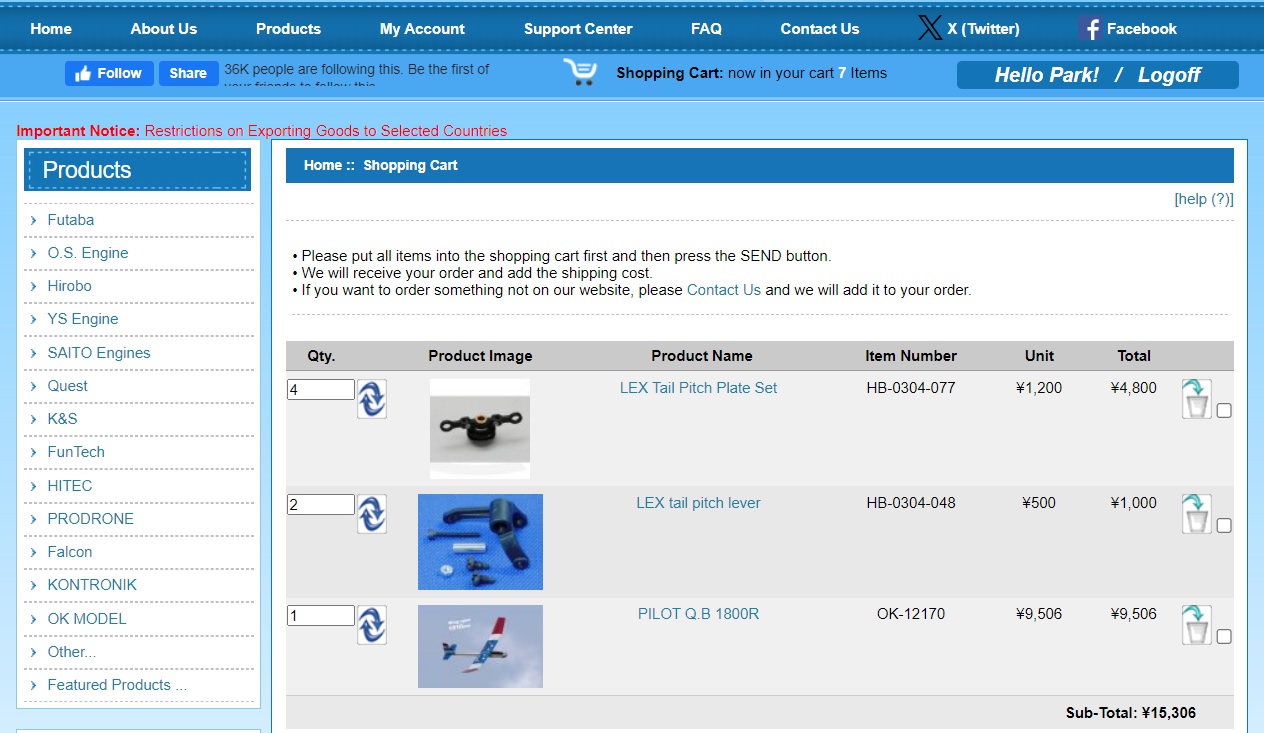Open the Home menu item
The image size is (1264, 733).
51,29
